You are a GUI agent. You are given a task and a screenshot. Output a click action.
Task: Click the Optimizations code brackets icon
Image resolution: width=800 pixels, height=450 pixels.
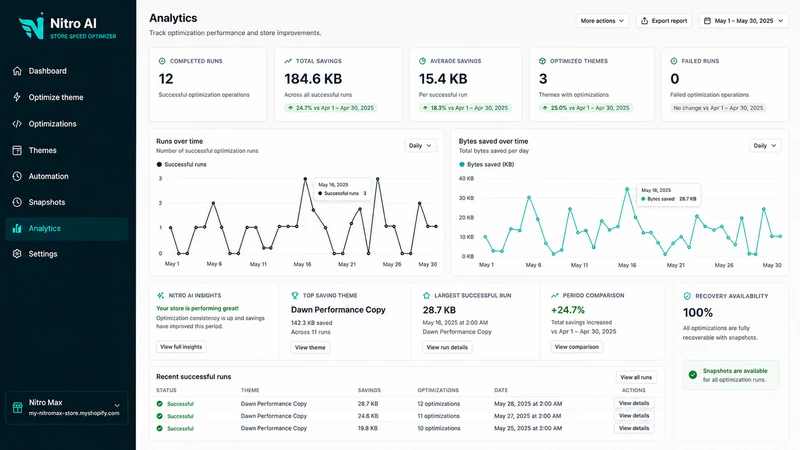click(x=17, y=123)
